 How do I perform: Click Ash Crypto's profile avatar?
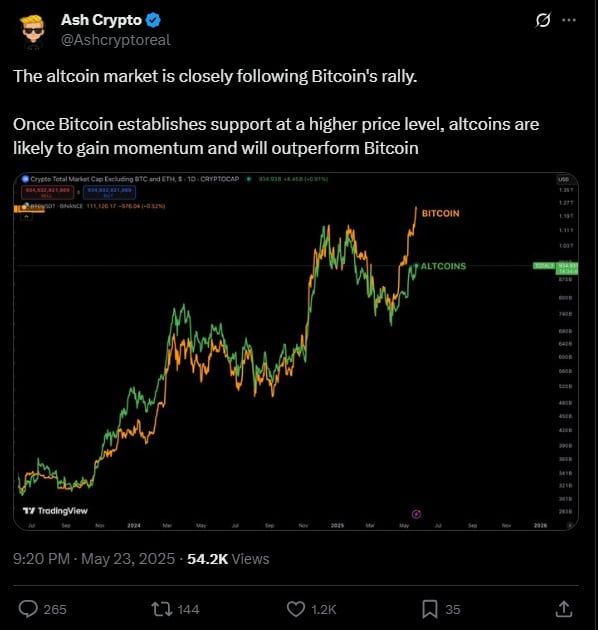pyautogui.click(x=32, y=32)
